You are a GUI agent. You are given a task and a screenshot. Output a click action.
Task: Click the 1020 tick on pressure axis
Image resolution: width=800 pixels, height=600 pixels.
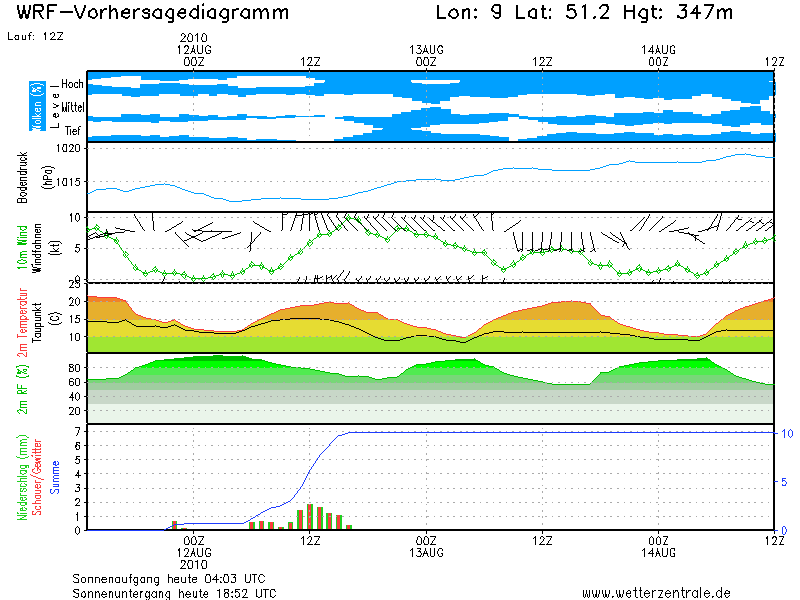coord(69,148)
